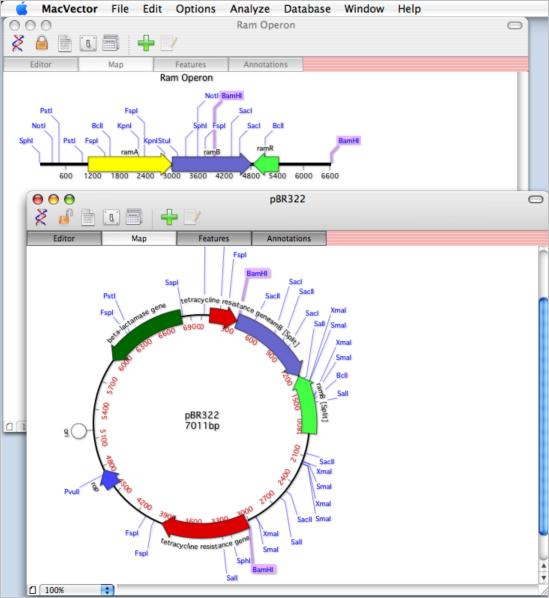Screen dimensions: 549x598
Task: Click document pages icon in Ram Operon toolbar
Action: tap(65, 43)
